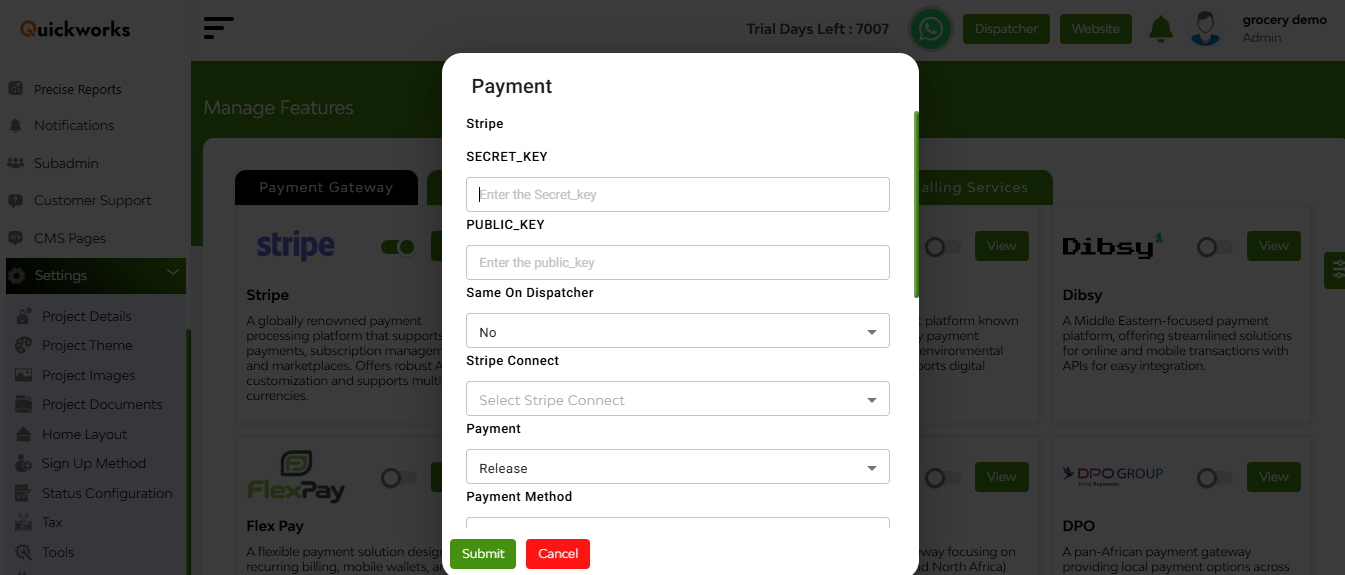Disable the Stripe gateway toggle

click(x=397, y=247)
